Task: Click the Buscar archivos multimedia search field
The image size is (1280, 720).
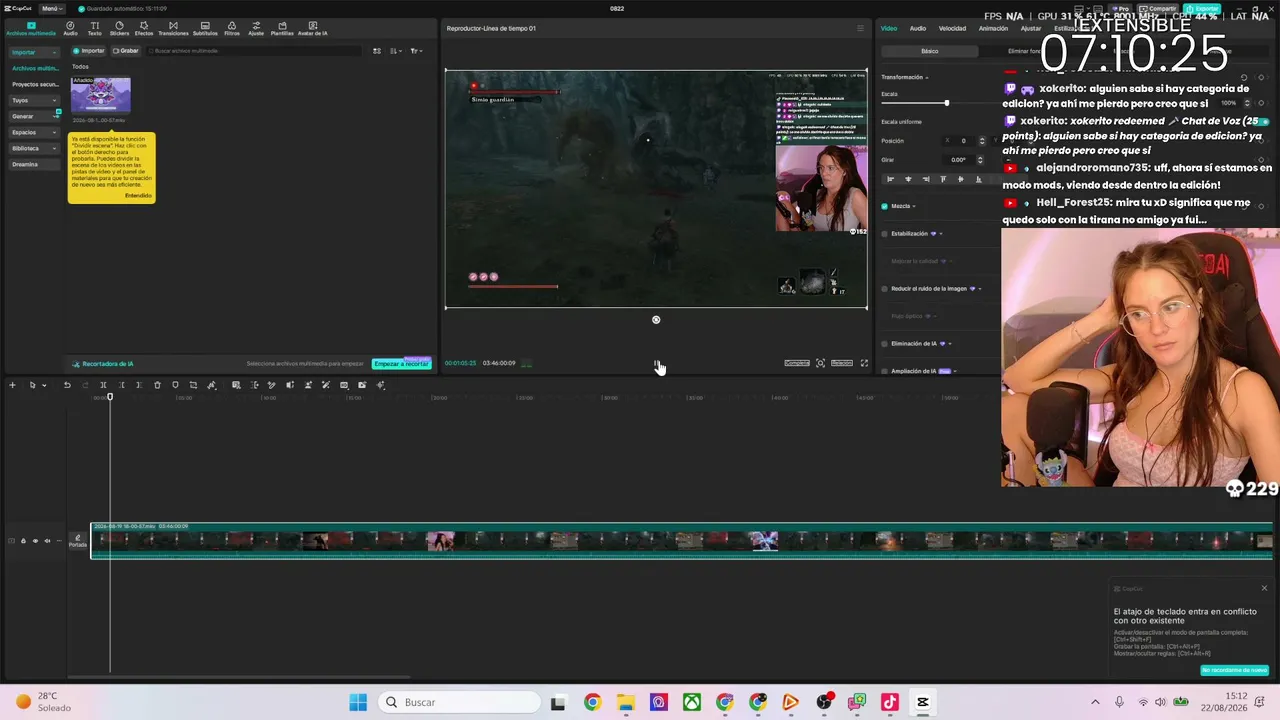Action: click(255, 51)
